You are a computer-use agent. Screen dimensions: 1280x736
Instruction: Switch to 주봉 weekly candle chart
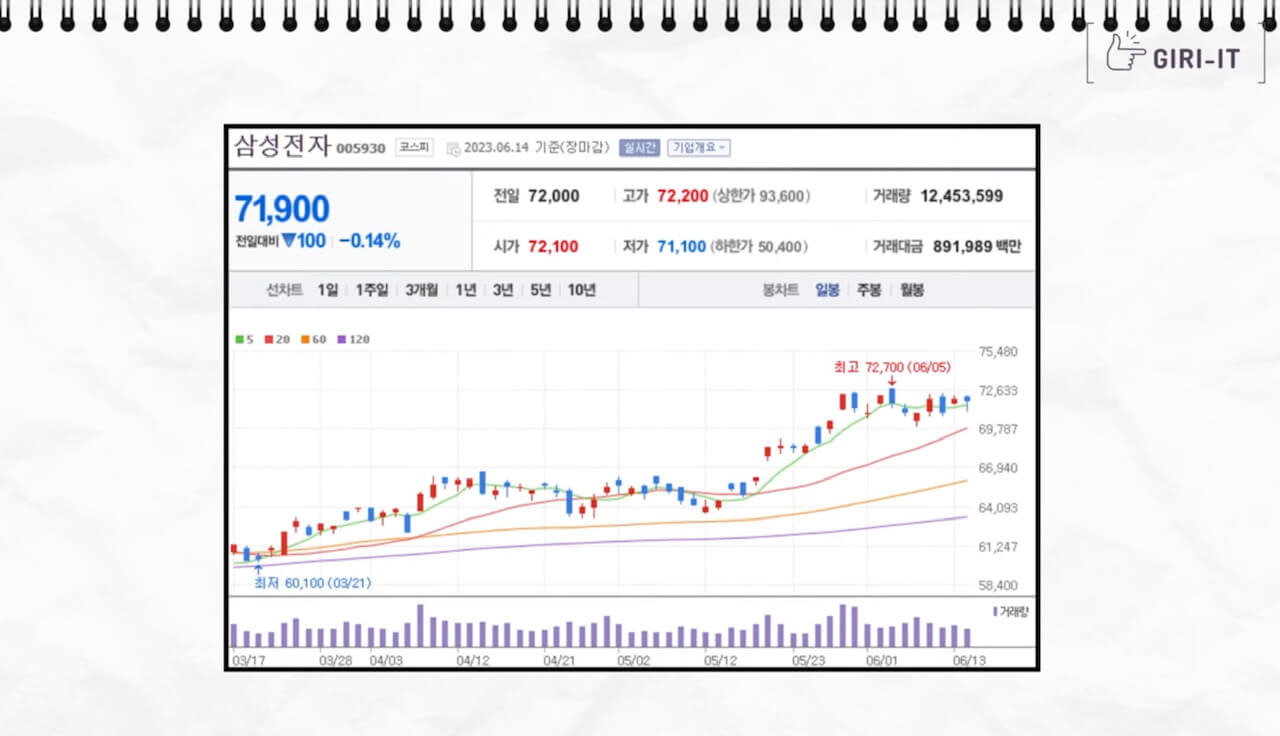[x=869, y=290]
